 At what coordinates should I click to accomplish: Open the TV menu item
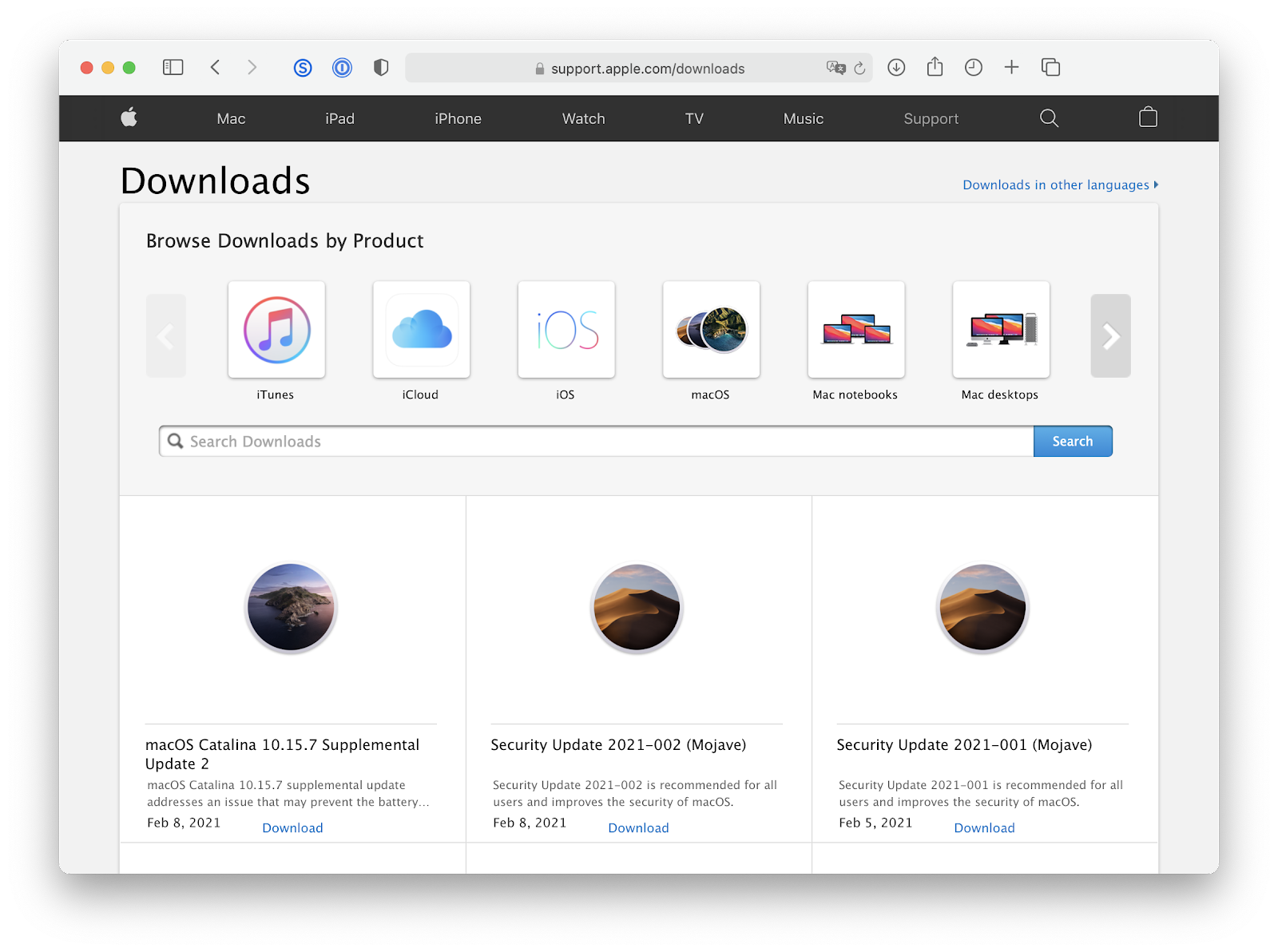[694, 118]
